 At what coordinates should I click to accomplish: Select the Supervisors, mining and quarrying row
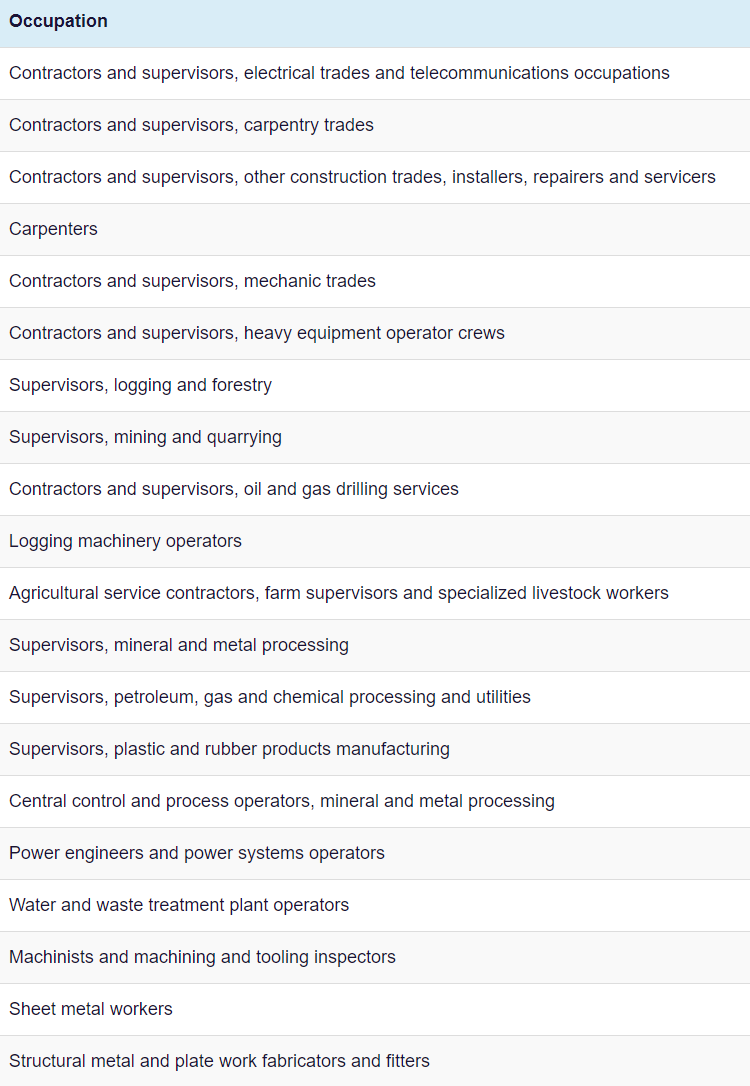pyautogui.click(x=375, y=437)
